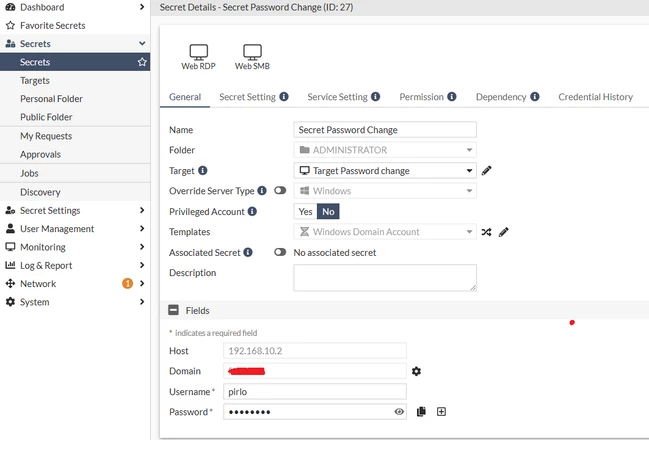This screenshot has height=466, width=649.
Task: Click the Network notification badge
Action: [127, 283]
